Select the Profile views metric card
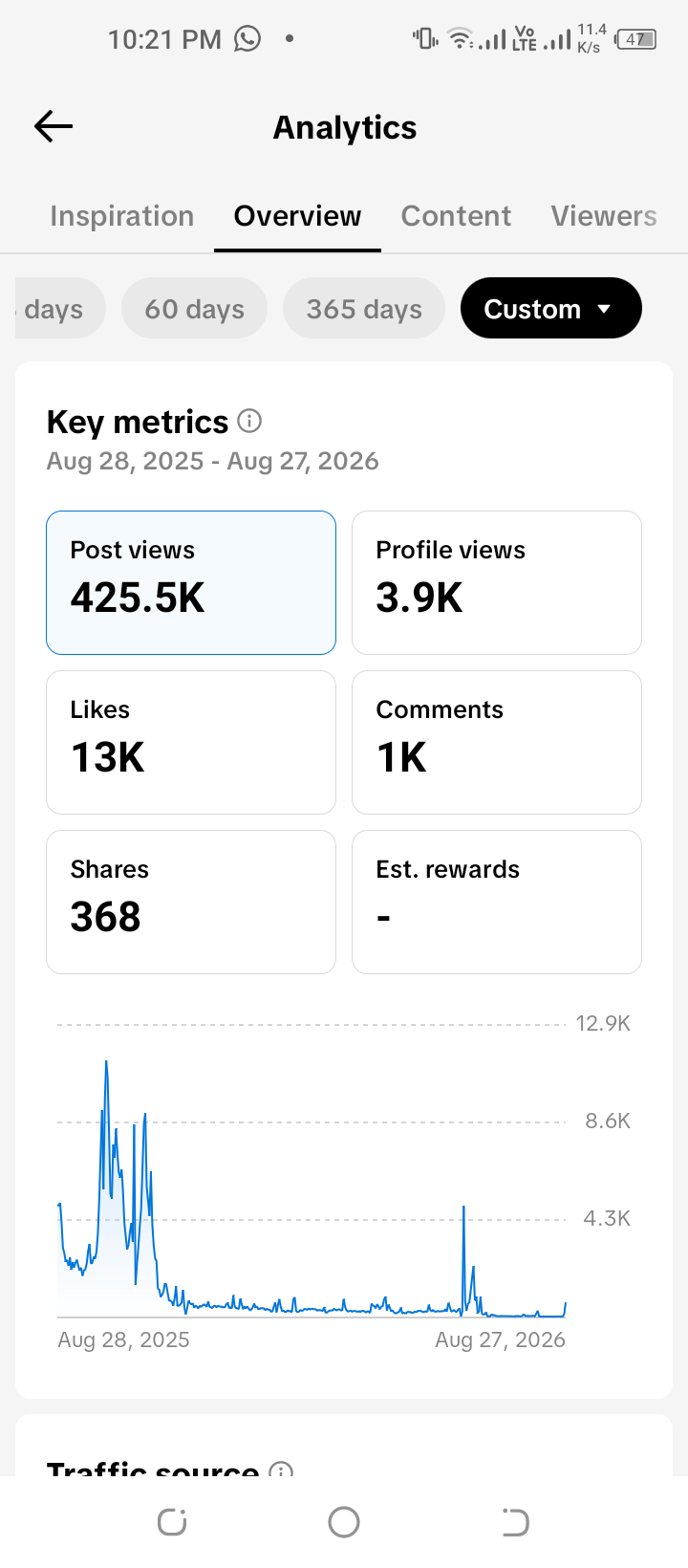The image size is (688, 1568). click(x=497, y=582)
